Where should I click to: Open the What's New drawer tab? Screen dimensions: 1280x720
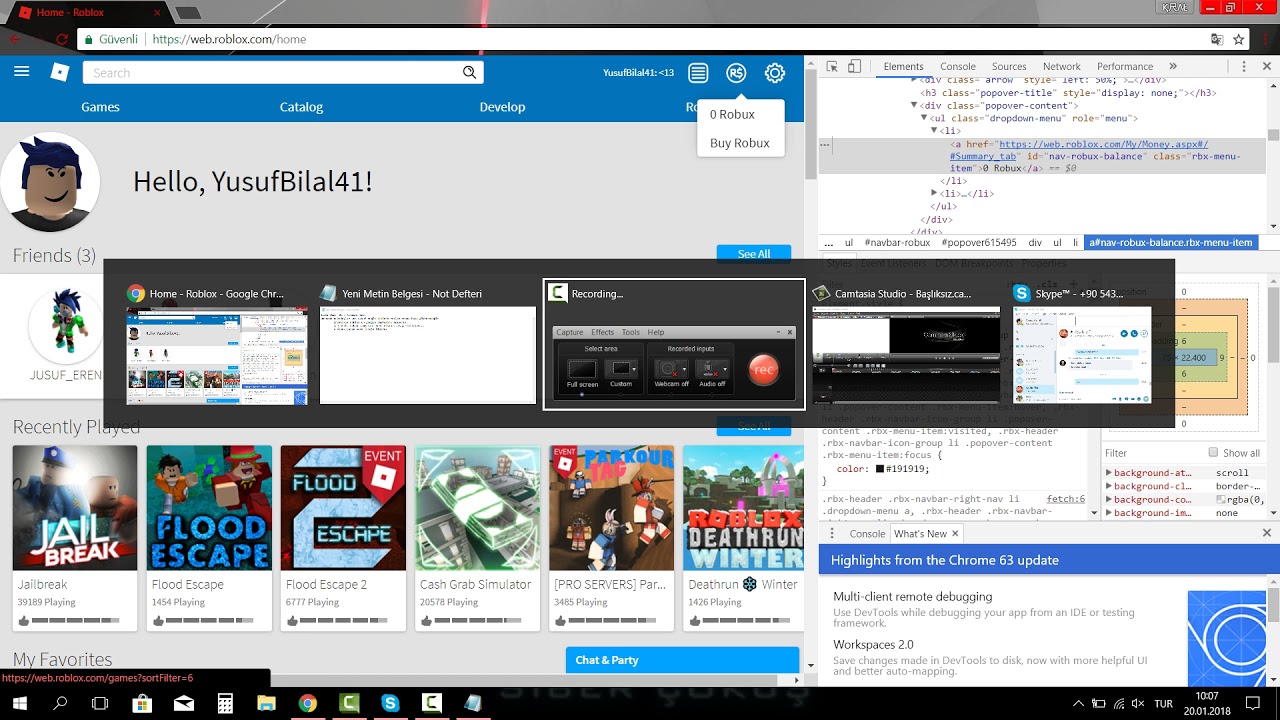tap(921, 534)
